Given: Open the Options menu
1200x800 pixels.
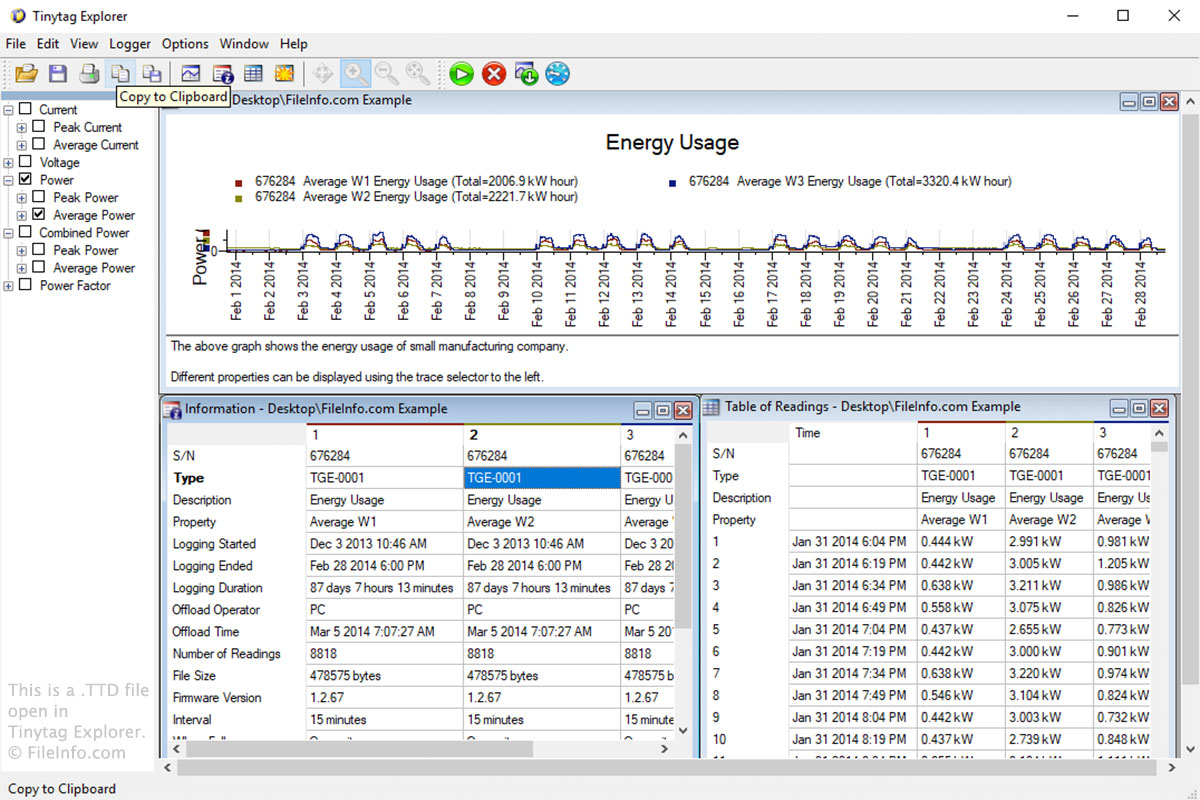Looking at the screenshot, I should pyautogui.click(x=185, y=44).
